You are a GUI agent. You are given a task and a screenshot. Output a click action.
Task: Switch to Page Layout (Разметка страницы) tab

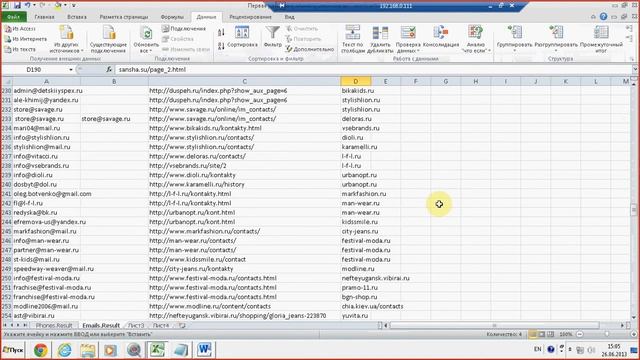click(124, 17)
